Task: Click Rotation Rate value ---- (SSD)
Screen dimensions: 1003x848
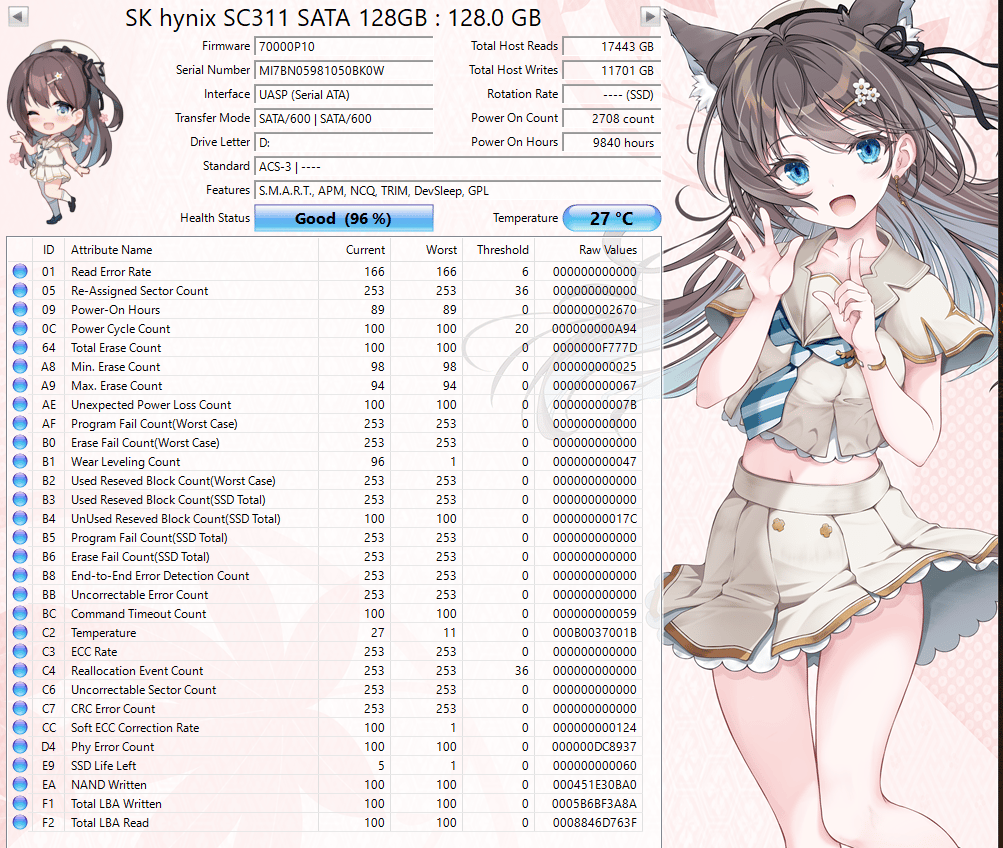Action: pyautogui.click(x=612, y=95)
